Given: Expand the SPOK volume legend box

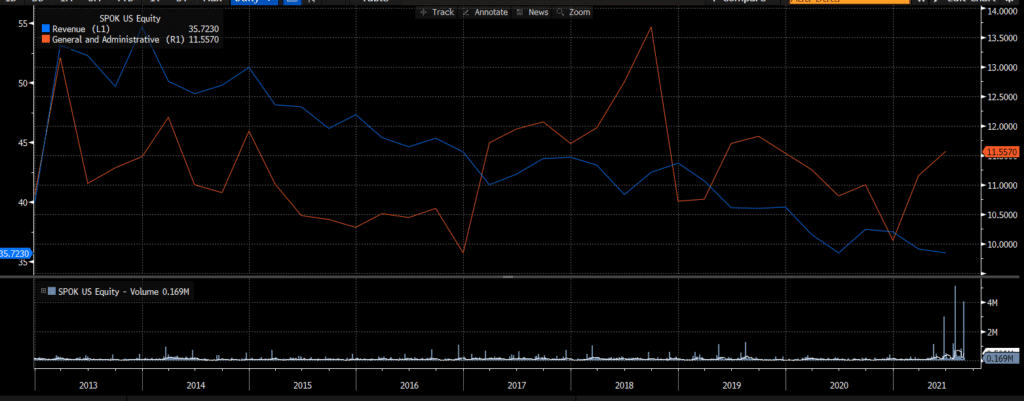Looking at the screenshot, I should [41, 291].
